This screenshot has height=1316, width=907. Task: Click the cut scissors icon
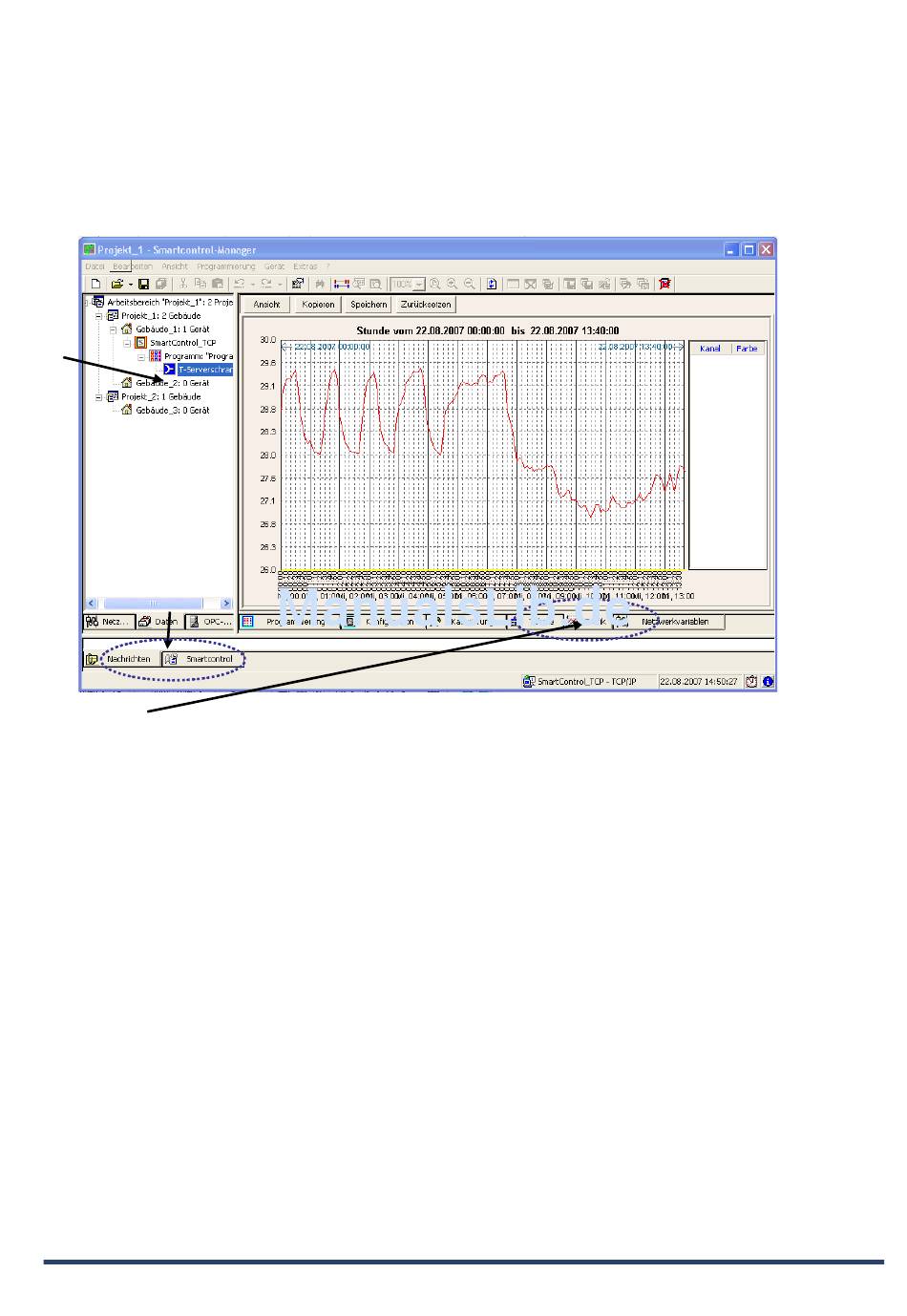pos(183,284)
